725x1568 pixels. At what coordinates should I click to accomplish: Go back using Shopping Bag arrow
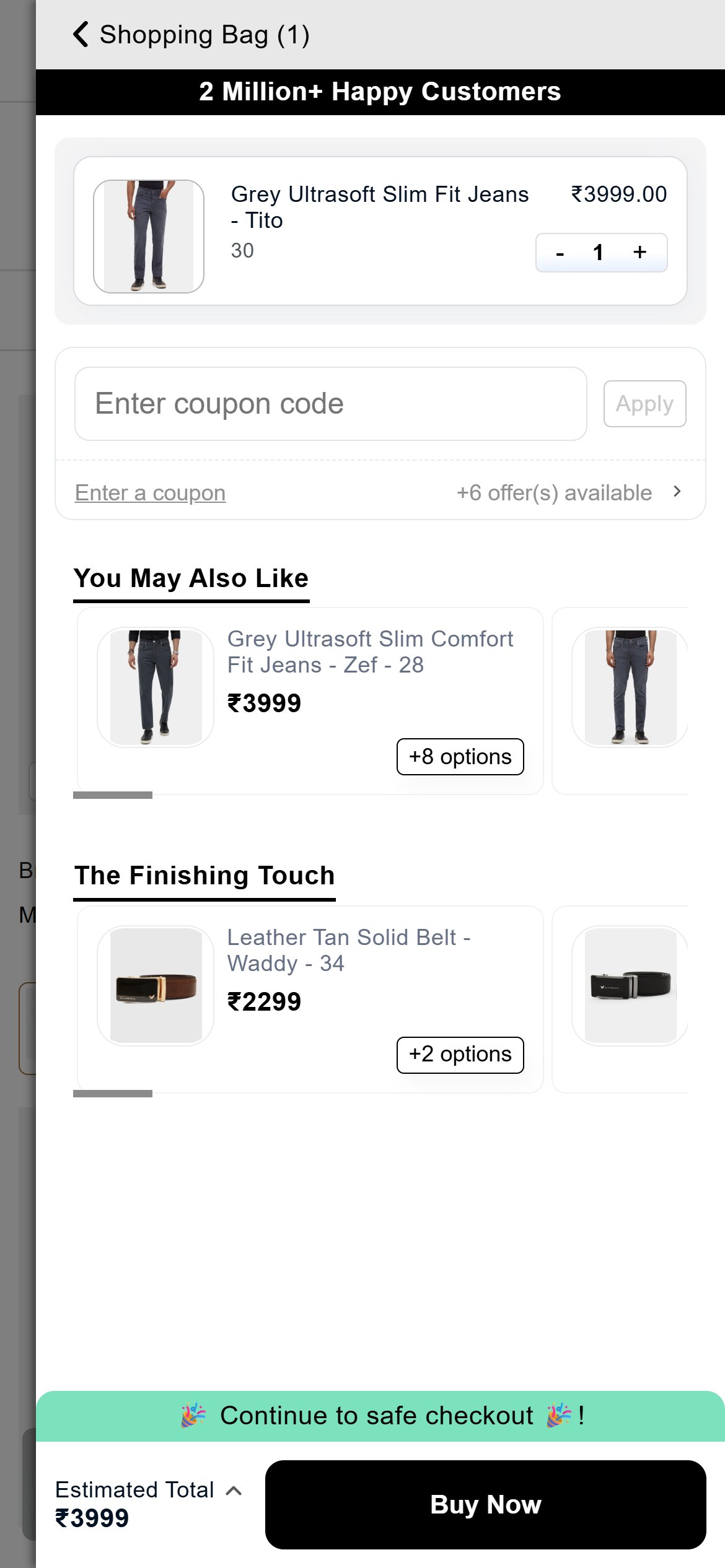click(x=81, y=34)
